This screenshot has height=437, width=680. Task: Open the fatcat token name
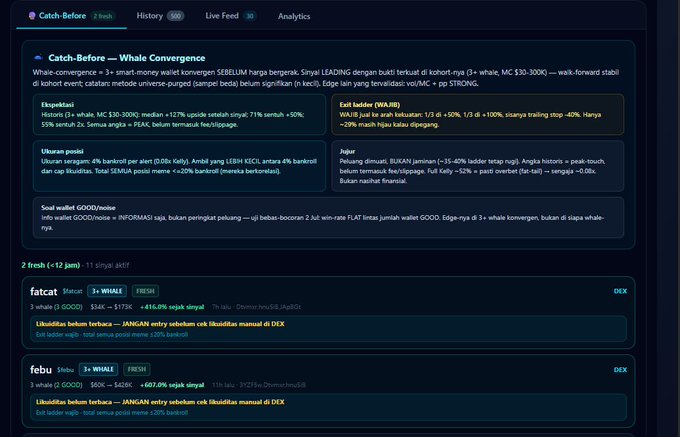point(43,291)
